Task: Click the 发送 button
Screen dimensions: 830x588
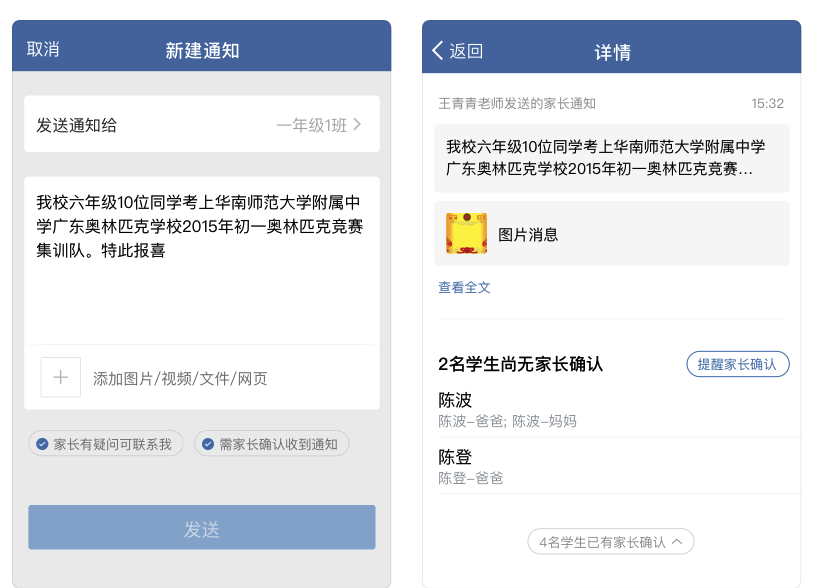Action: pyautogui.click(x=202, y=527)
